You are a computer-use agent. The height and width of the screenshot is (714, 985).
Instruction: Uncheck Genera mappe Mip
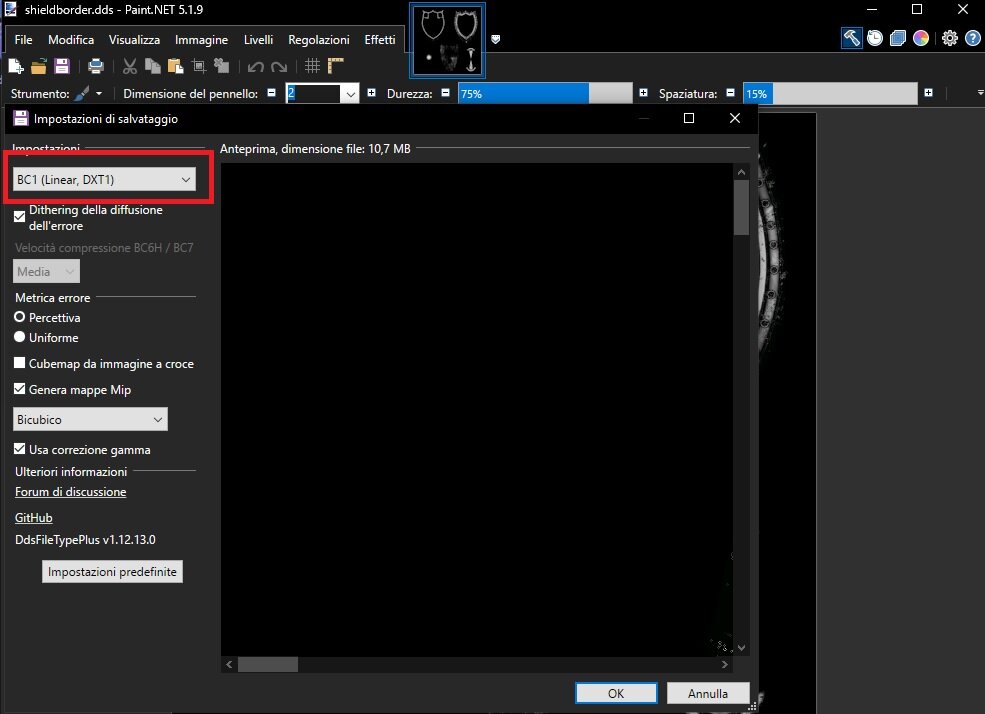coord(19,389)
